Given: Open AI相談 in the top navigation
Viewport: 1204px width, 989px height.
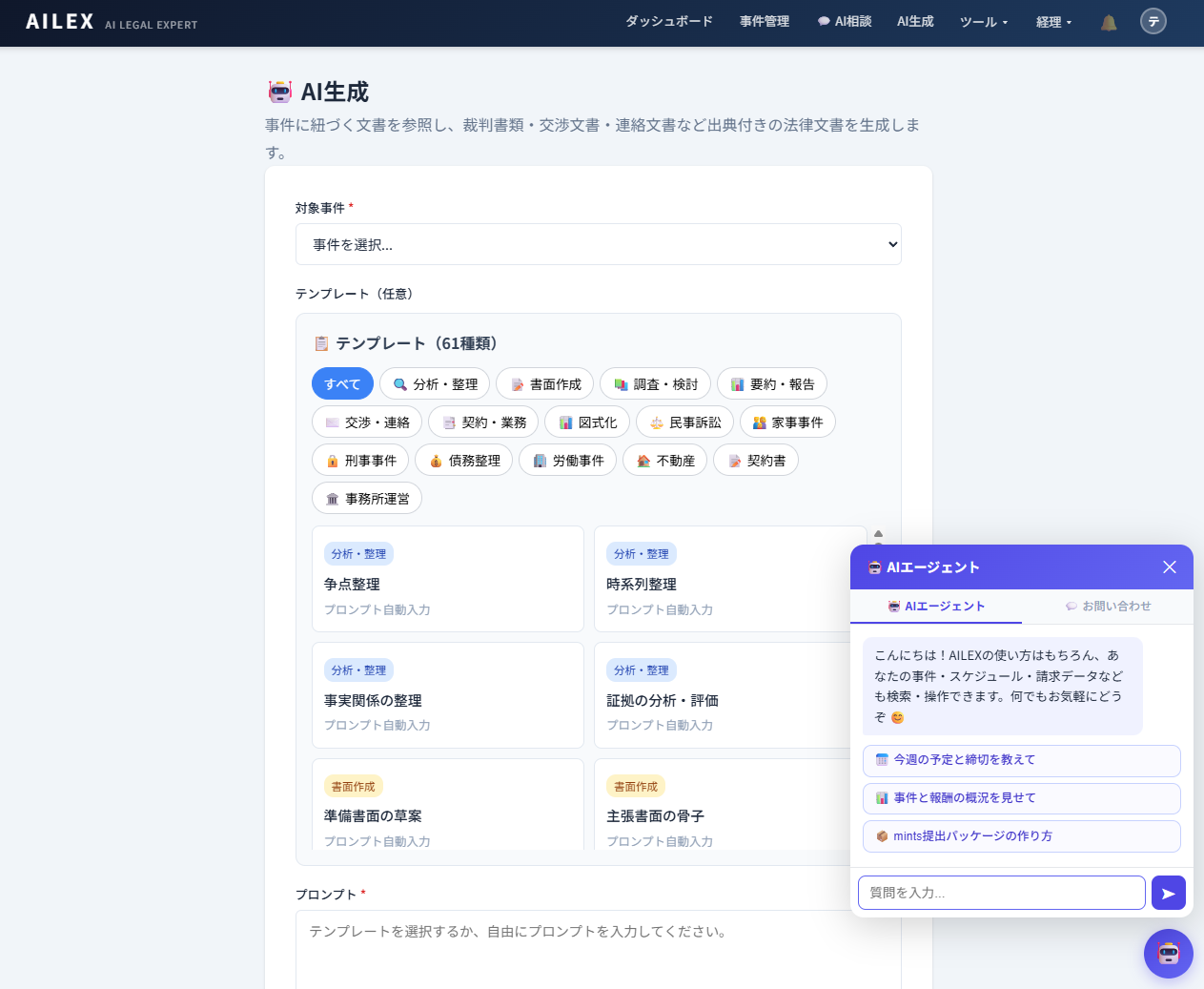Looking at the screenshot, I should pos(845,22).
